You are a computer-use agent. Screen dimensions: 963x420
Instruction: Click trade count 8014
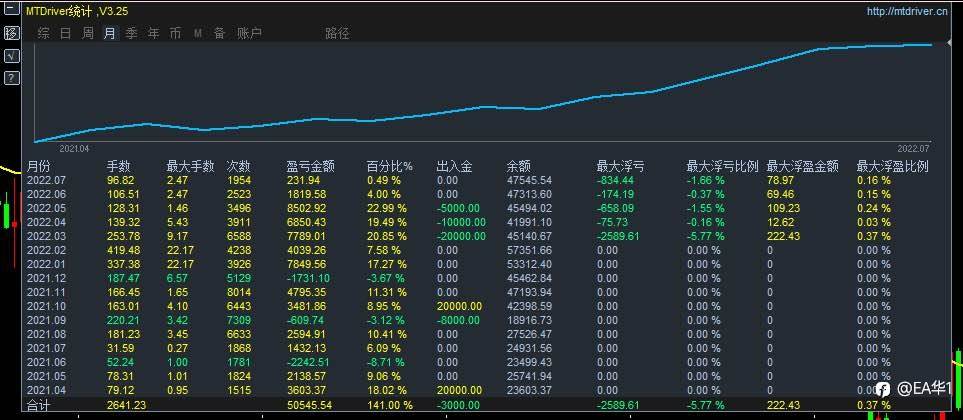pos(240,292)
